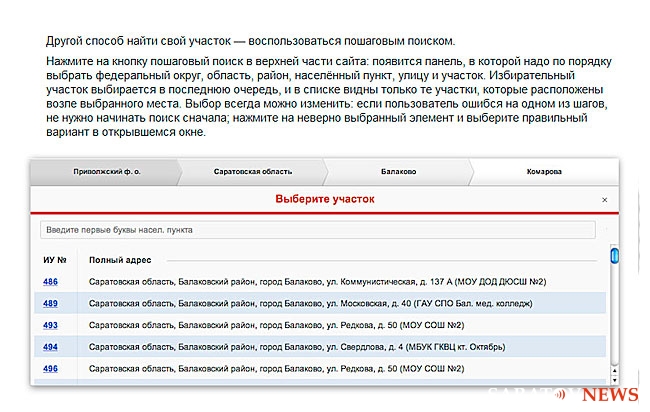Click the ИУ № column header
Viewport: 650px width, 412px height.
tap(55, 260)
